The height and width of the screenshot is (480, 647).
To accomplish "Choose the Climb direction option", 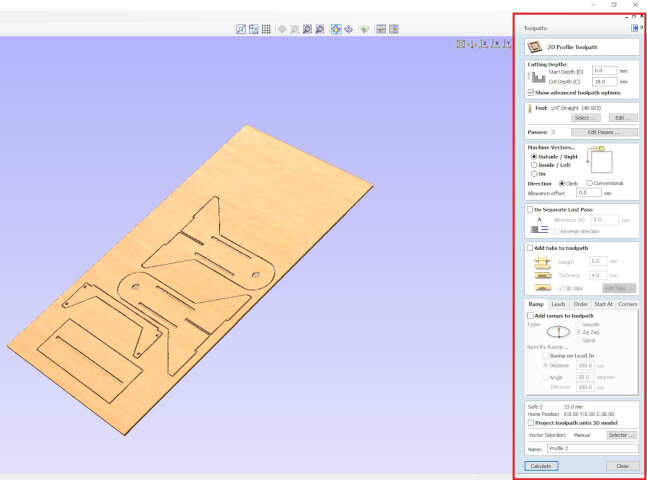I will point(562,183).
